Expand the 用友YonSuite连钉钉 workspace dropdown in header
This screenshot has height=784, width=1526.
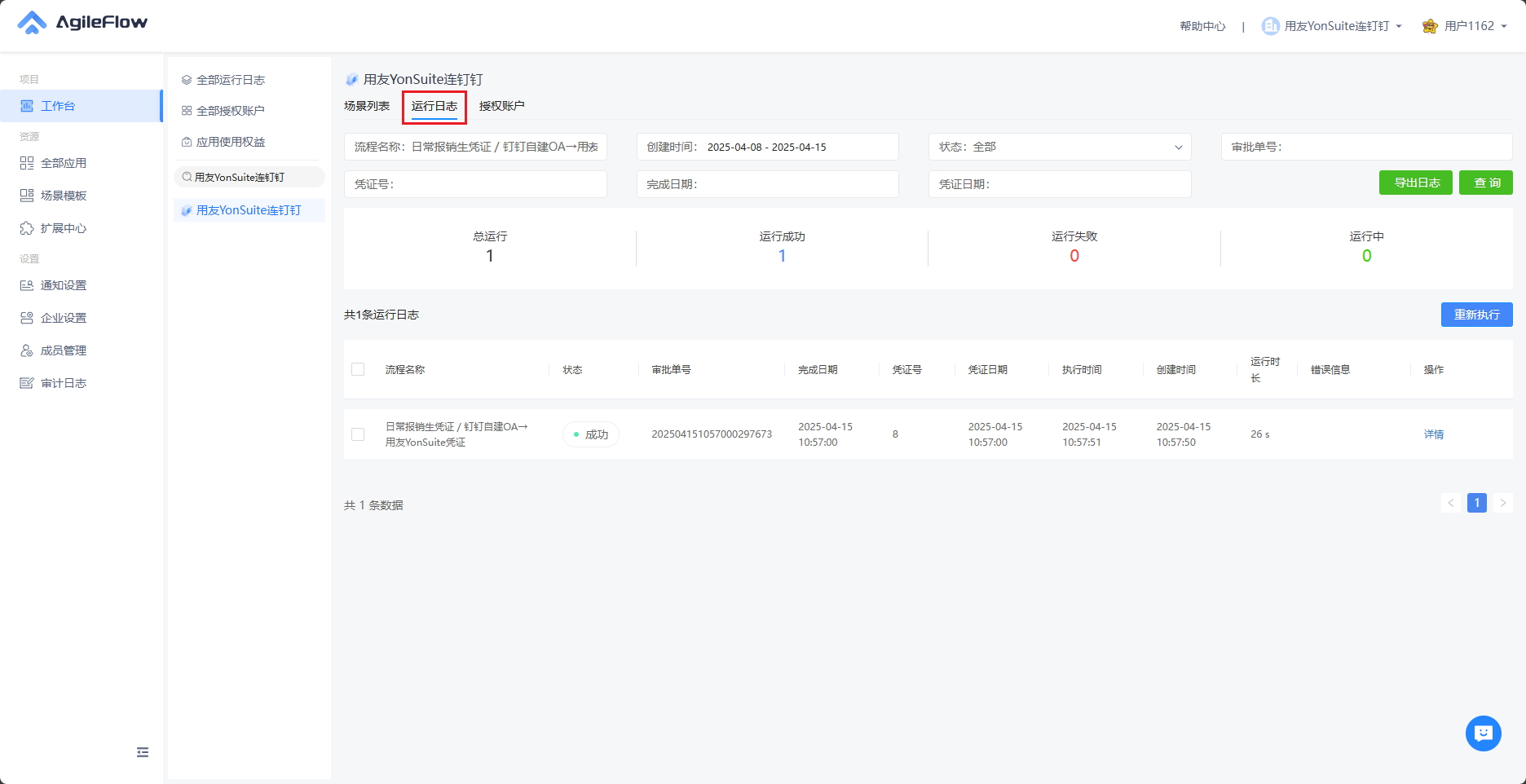[x=1399, y=26]
